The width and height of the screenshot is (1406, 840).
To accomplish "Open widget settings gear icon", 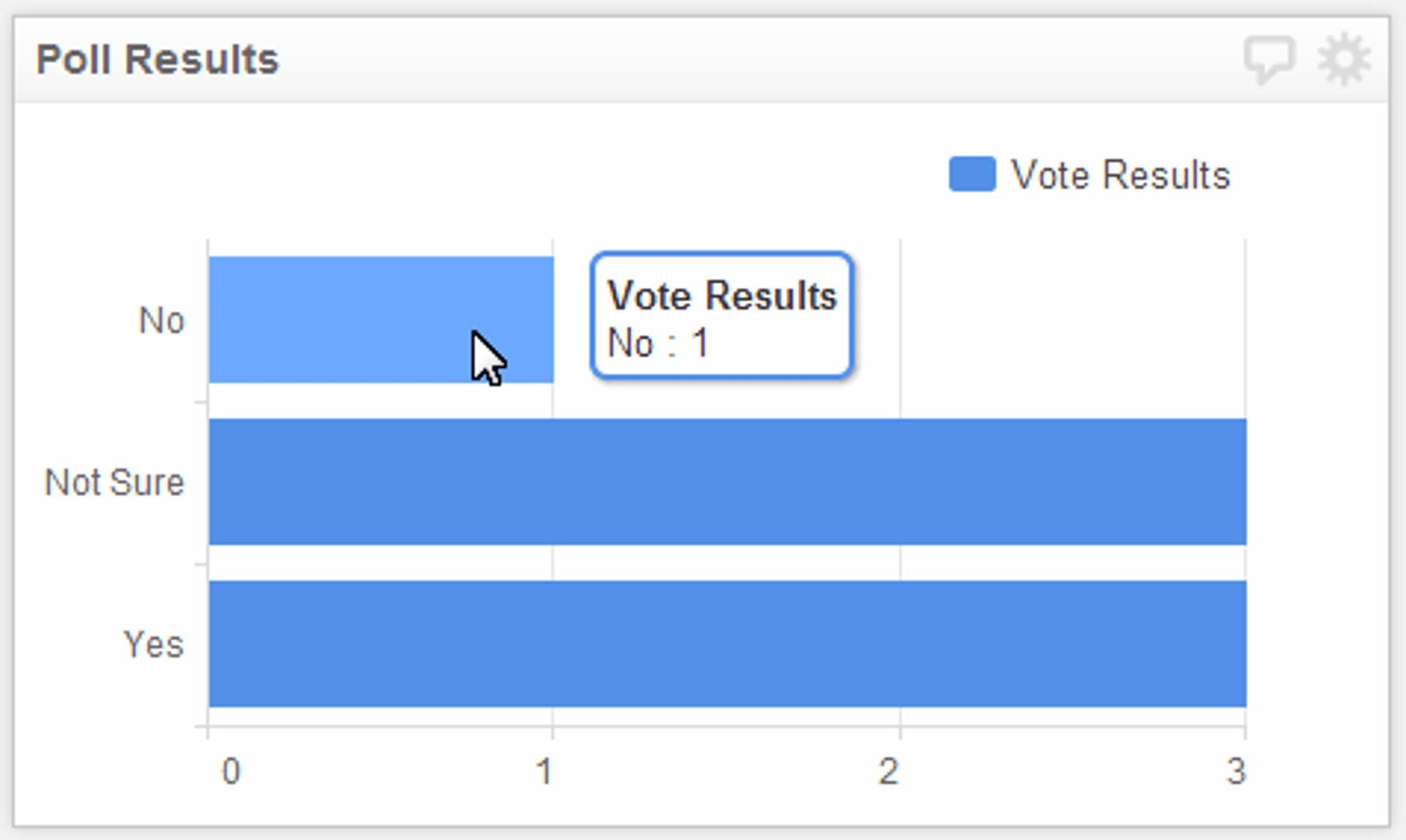I will (x=1344, y=59).
